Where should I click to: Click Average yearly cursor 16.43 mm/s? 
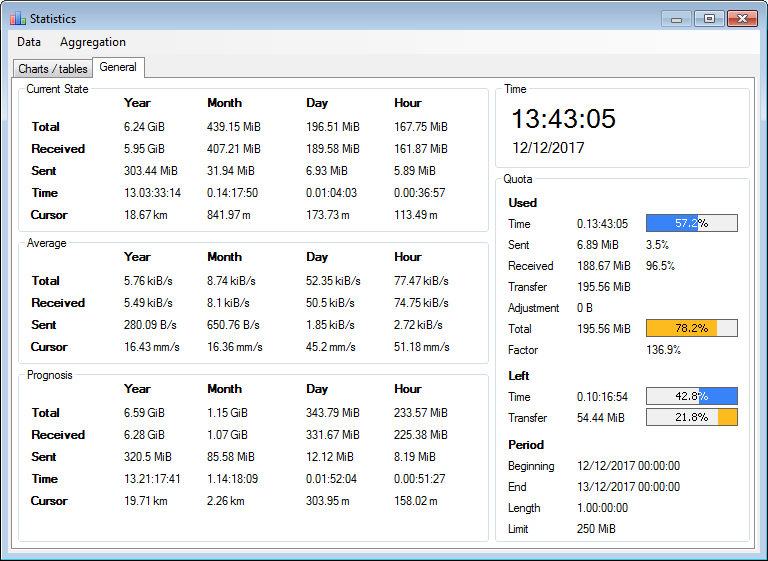point(152,347)
